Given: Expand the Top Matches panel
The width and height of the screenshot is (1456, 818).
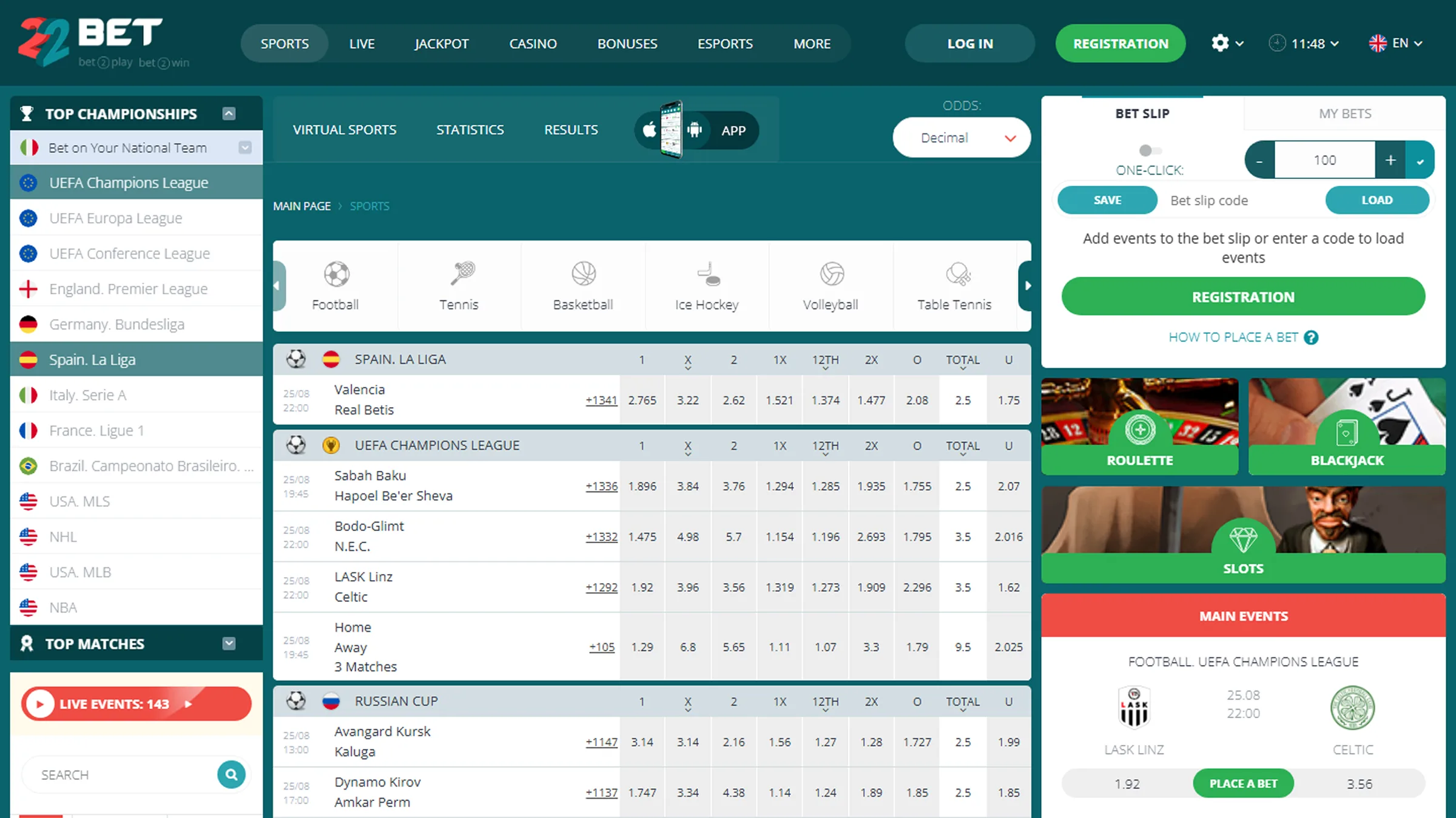Looking at the screenshot, I should [229, 643].
